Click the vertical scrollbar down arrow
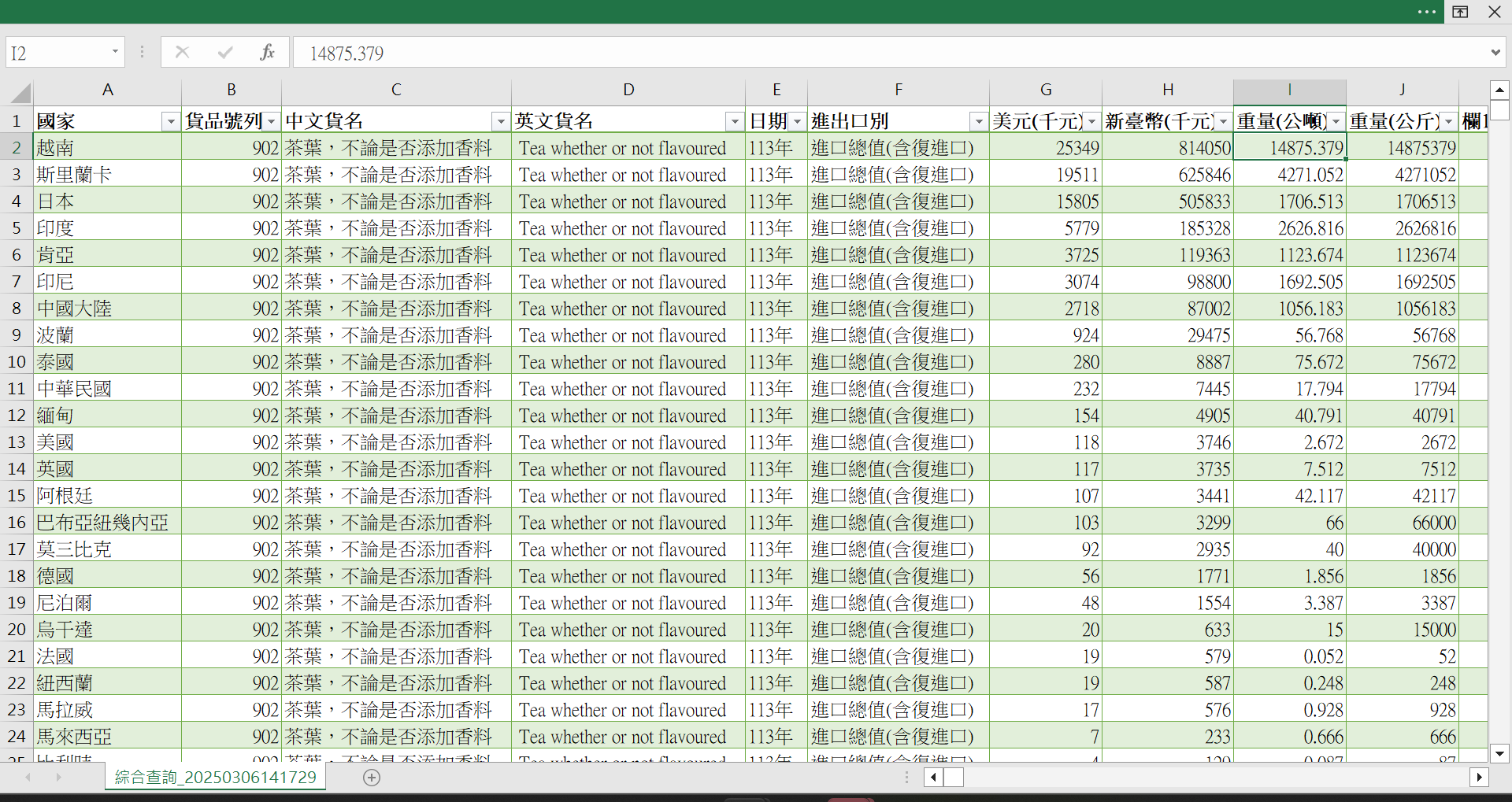 coord(1499,753)
